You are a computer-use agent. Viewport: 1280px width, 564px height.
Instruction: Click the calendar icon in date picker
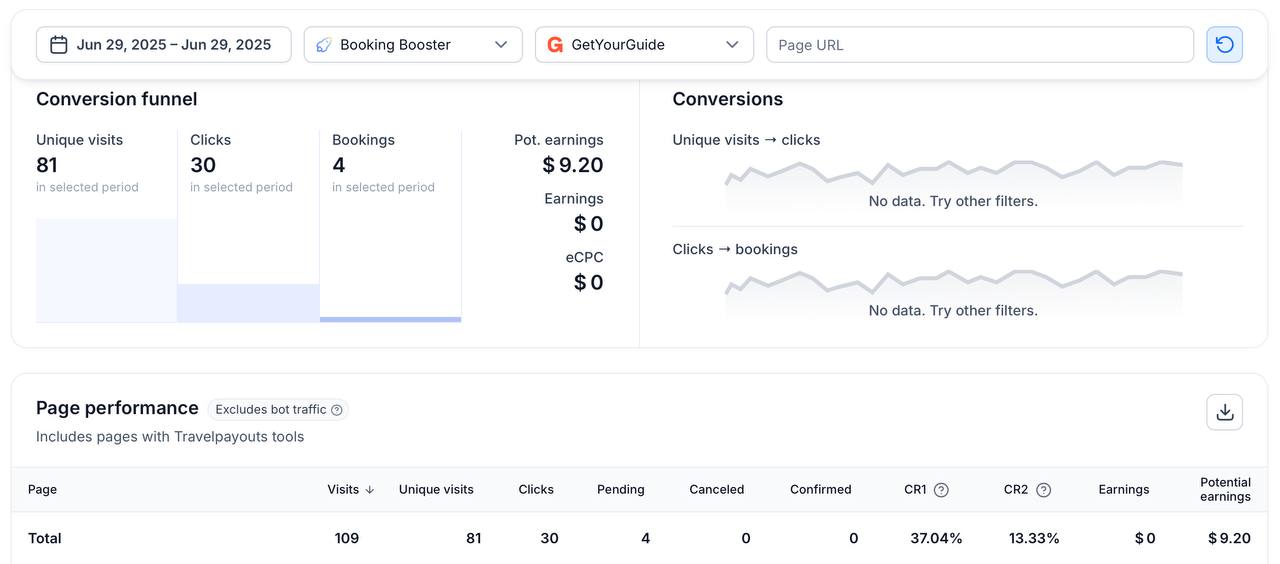point(59,45)
